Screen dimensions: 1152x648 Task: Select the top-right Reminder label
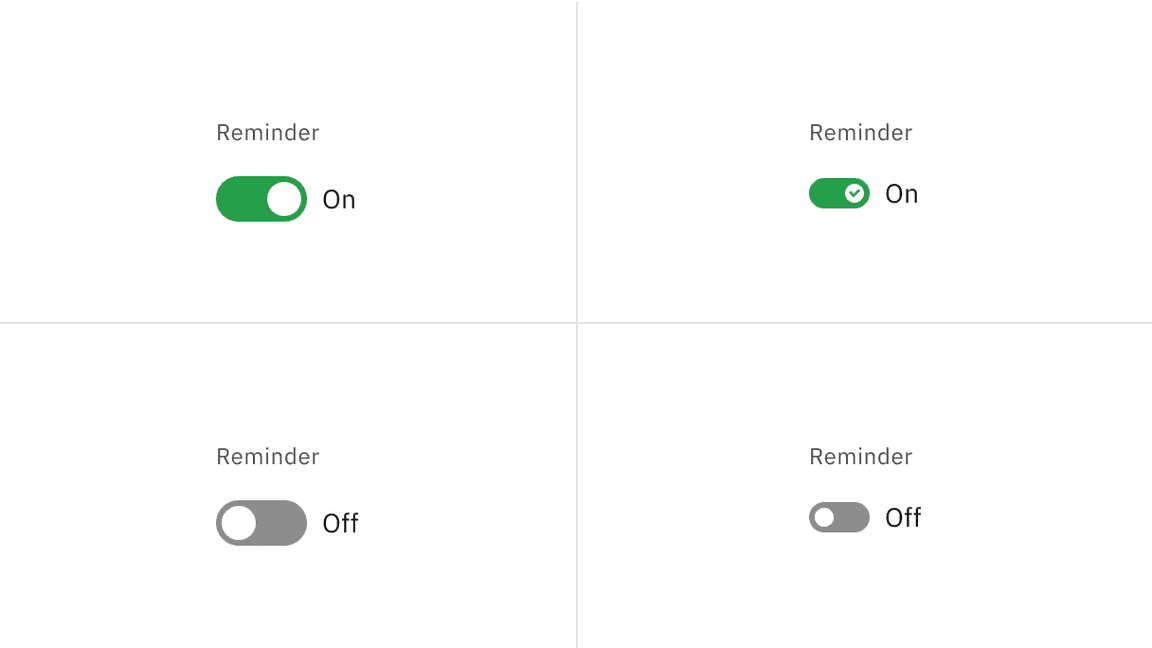coord(860,132)
